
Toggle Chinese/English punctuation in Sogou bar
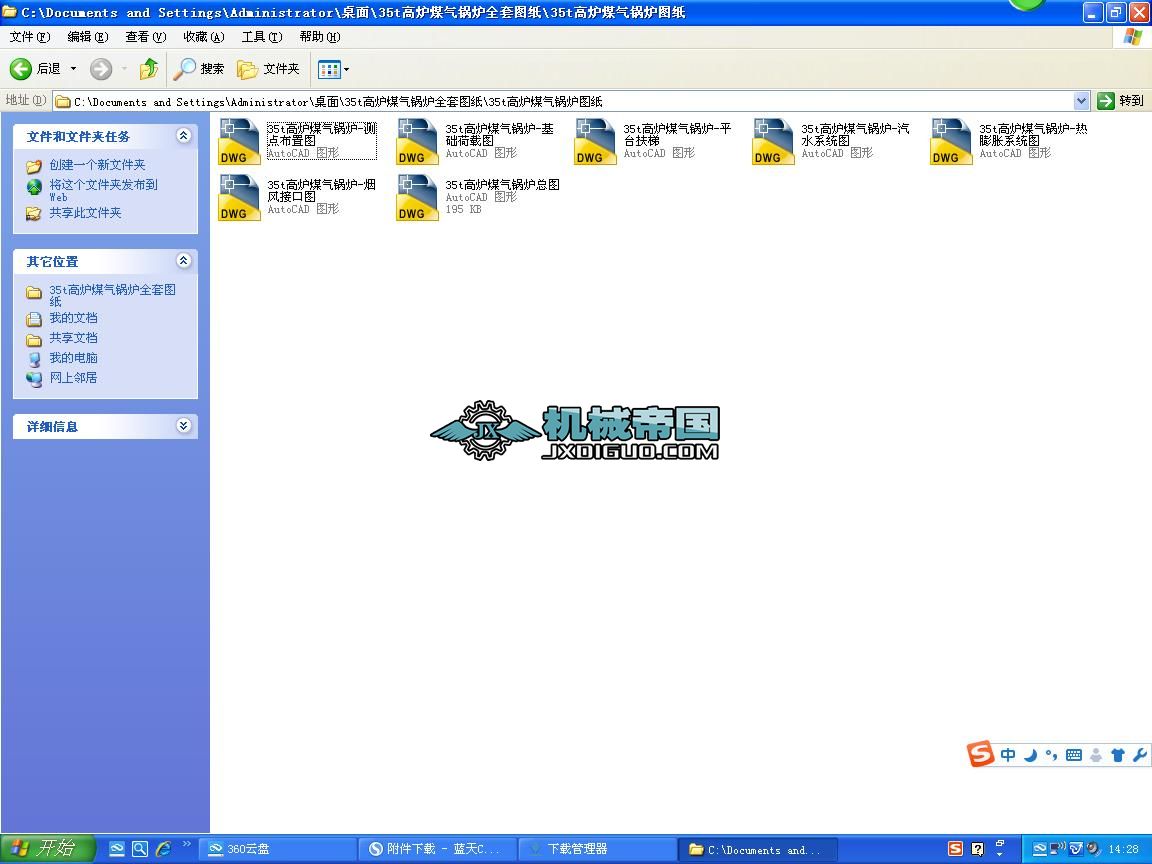1051,755
